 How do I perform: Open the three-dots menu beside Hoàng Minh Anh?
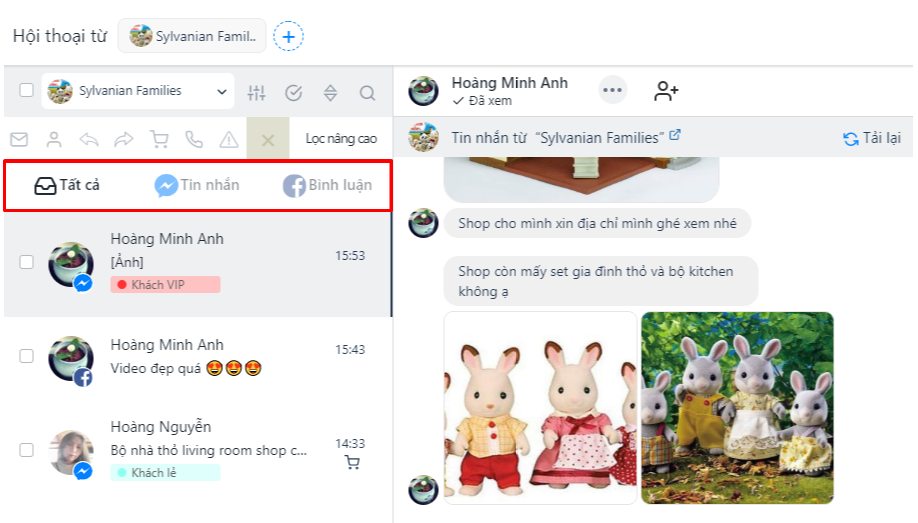click(x=612, y=90)
